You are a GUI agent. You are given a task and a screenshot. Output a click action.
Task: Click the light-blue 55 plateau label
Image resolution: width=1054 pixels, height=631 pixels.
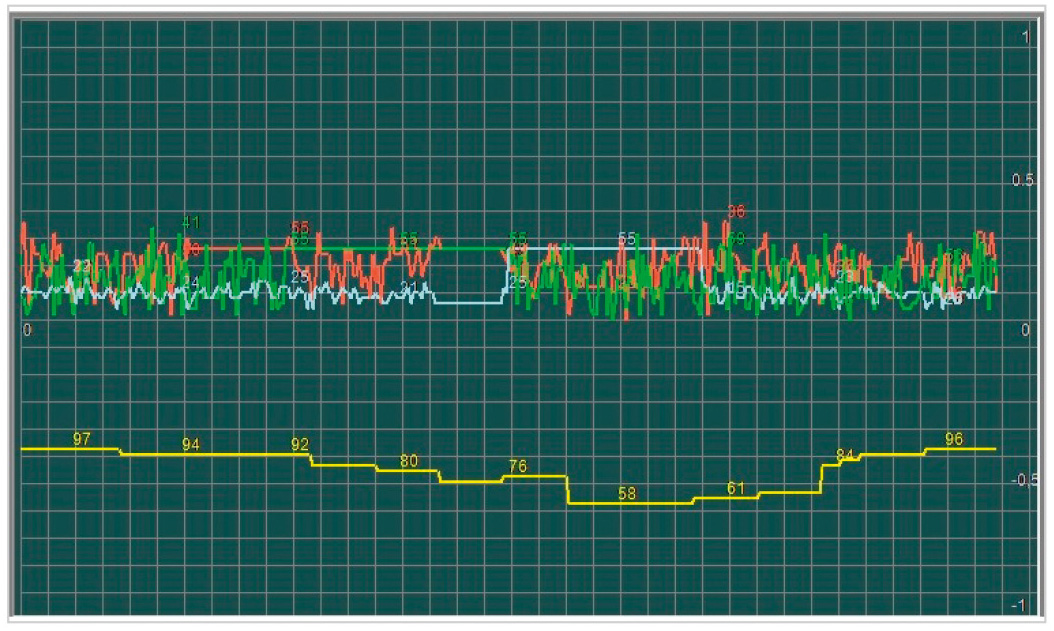pos(626,239)
